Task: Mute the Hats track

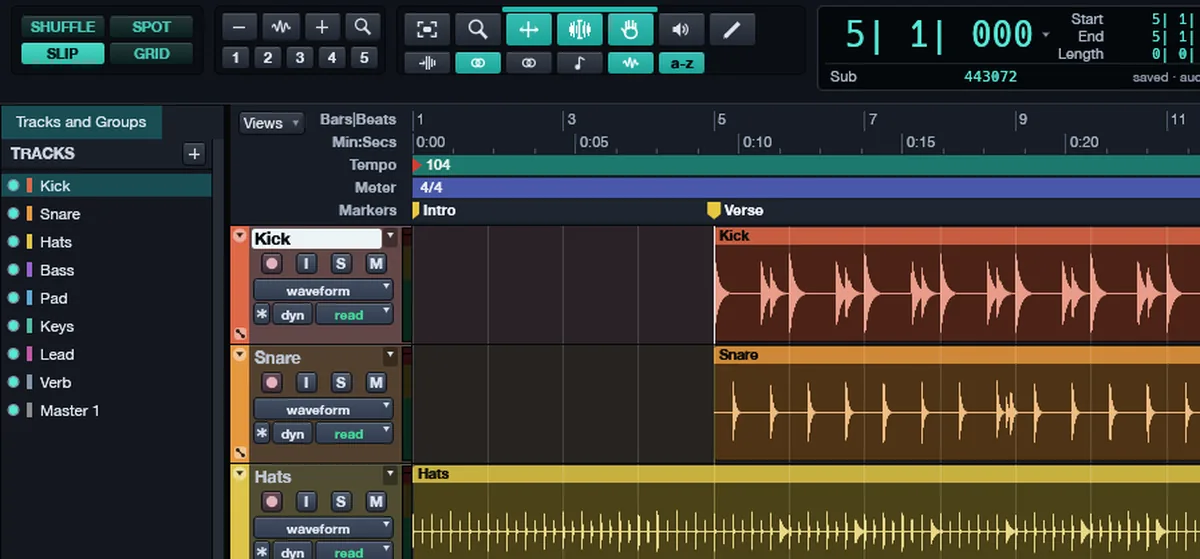Action: click(376, 502)
